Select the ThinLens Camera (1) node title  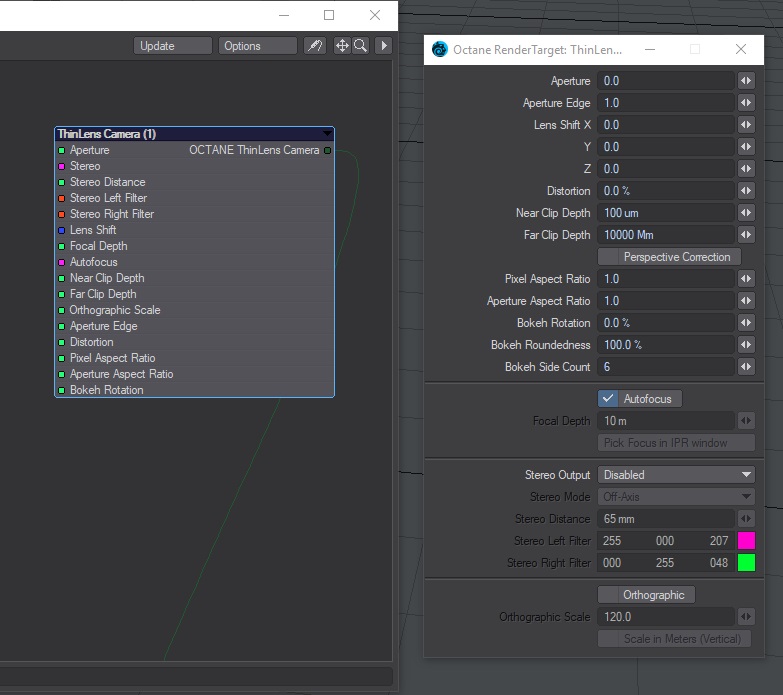point(107,134)
